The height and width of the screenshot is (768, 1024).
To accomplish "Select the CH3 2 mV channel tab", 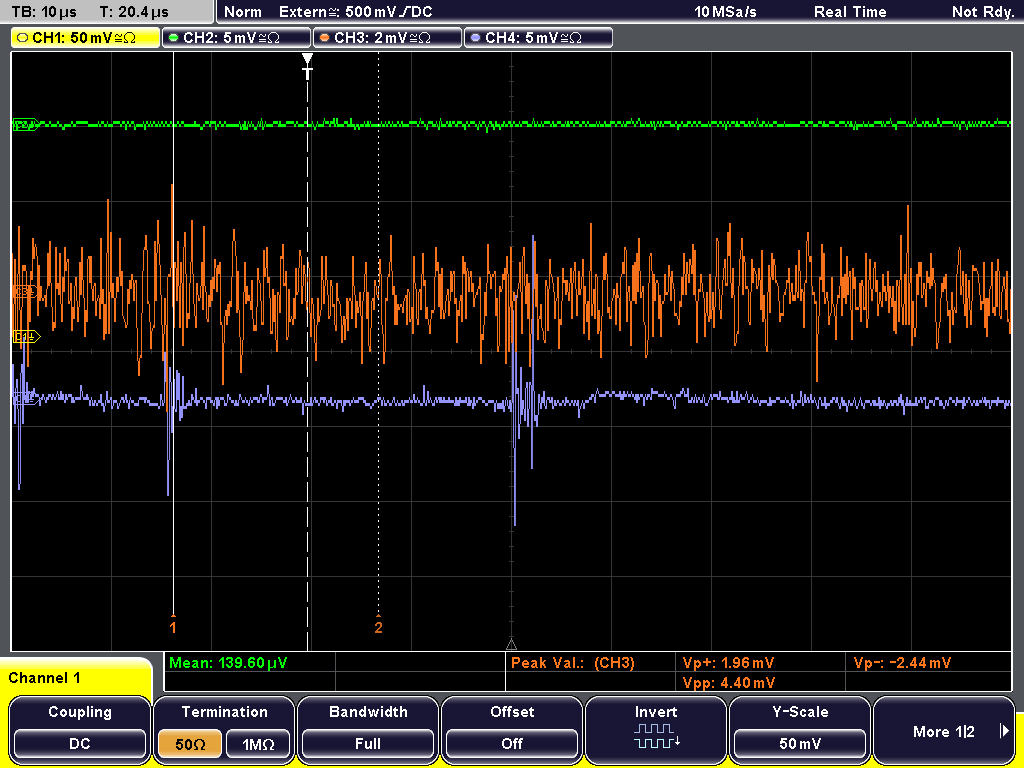I will [x=387, y=37].
